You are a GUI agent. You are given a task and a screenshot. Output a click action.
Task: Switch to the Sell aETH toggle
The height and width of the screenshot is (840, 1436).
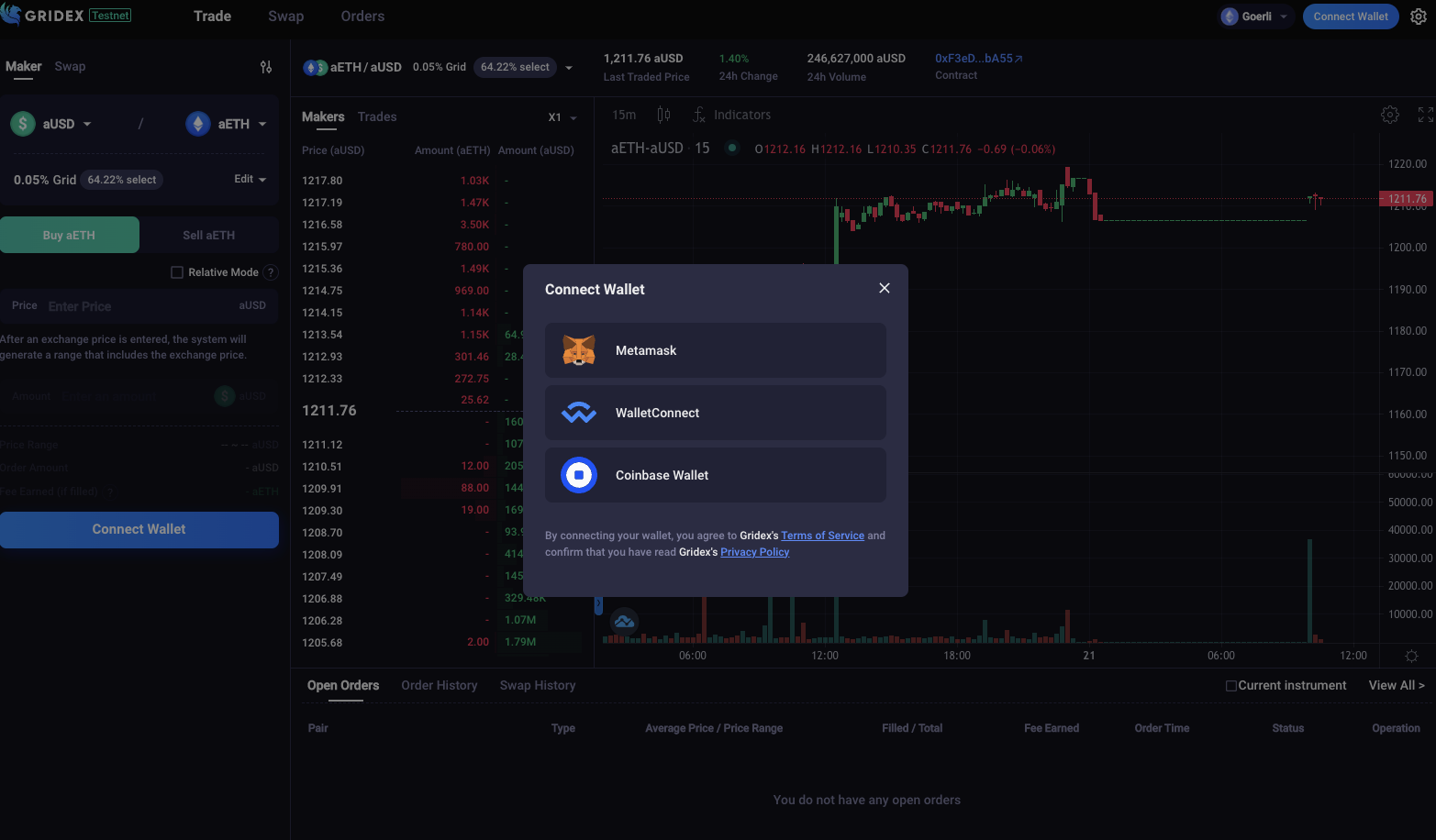208,236
